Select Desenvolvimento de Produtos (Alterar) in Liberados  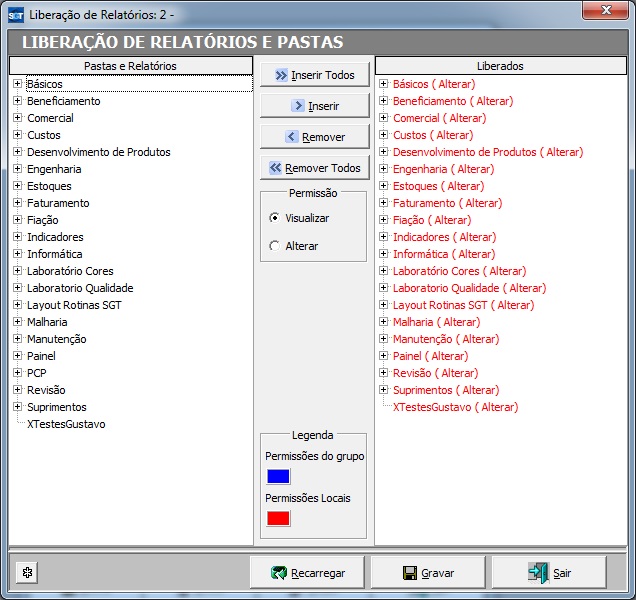[x=488, y=152]
